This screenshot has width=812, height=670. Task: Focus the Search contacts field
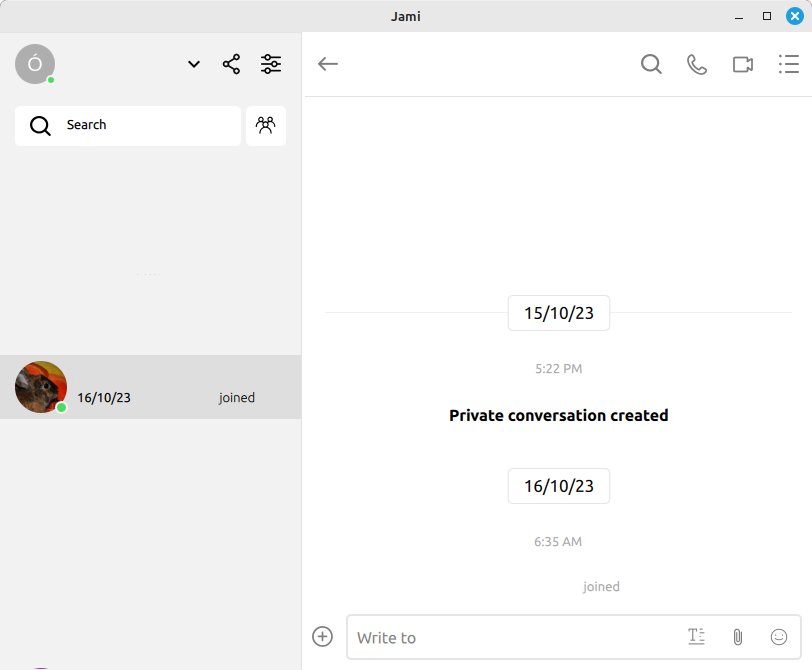point(128,125)
